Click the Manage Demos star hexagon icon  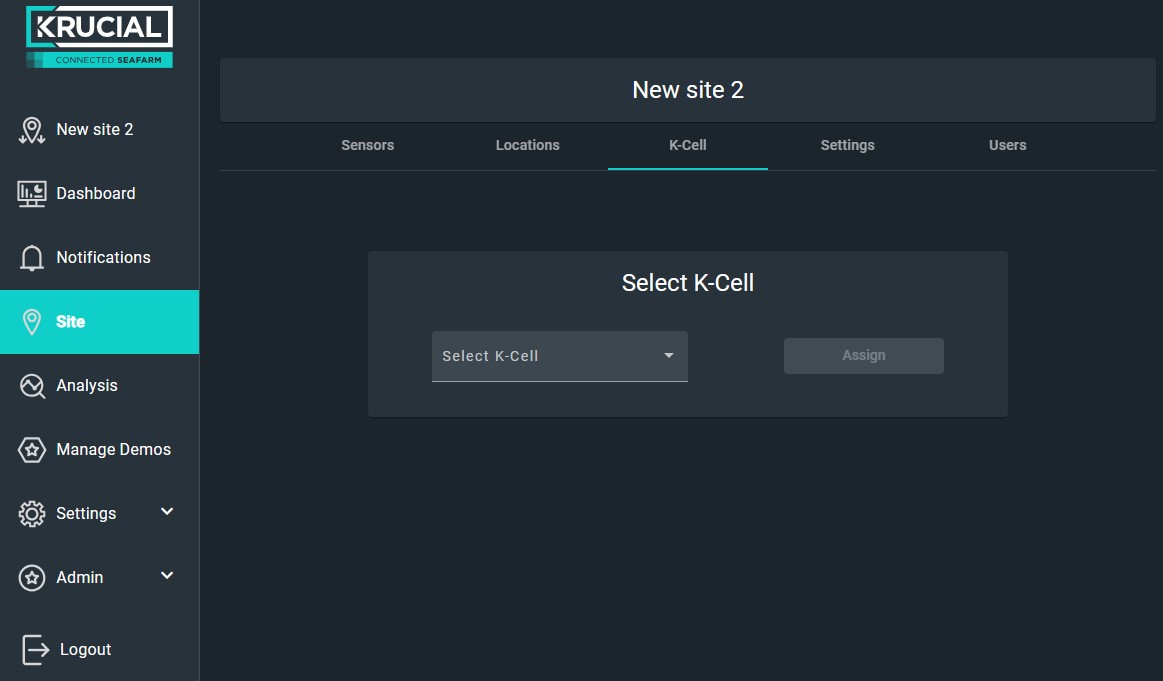(32, 450)
